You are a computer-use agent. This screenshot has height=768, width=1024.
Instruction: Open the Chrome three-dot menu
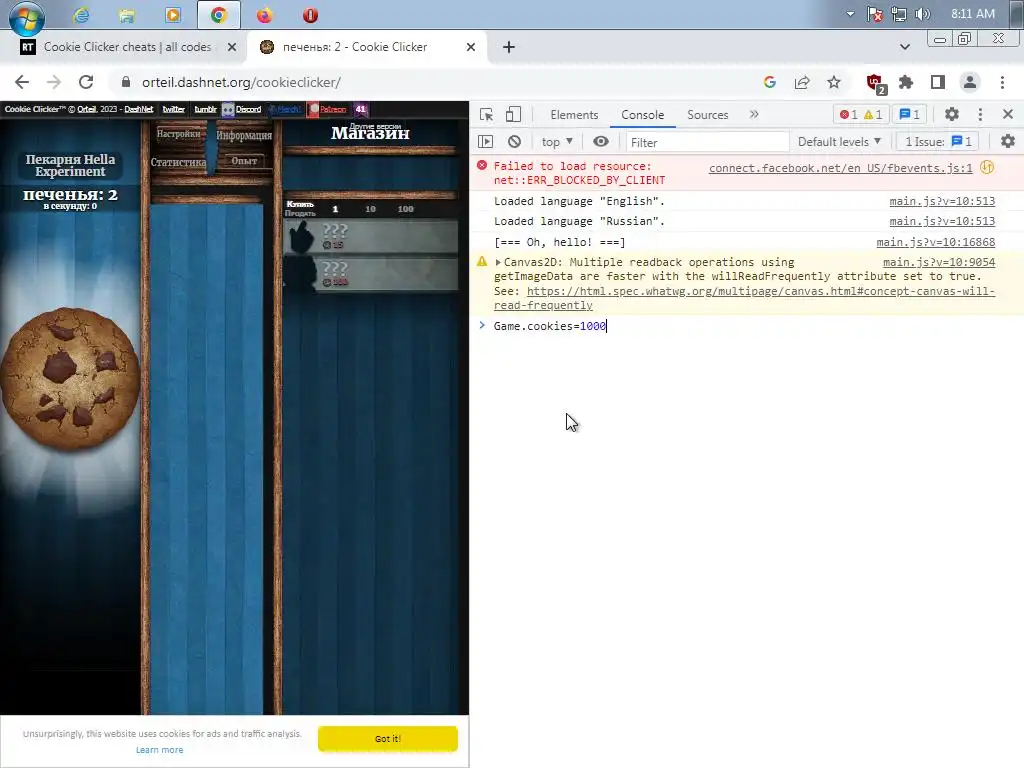1002,82
